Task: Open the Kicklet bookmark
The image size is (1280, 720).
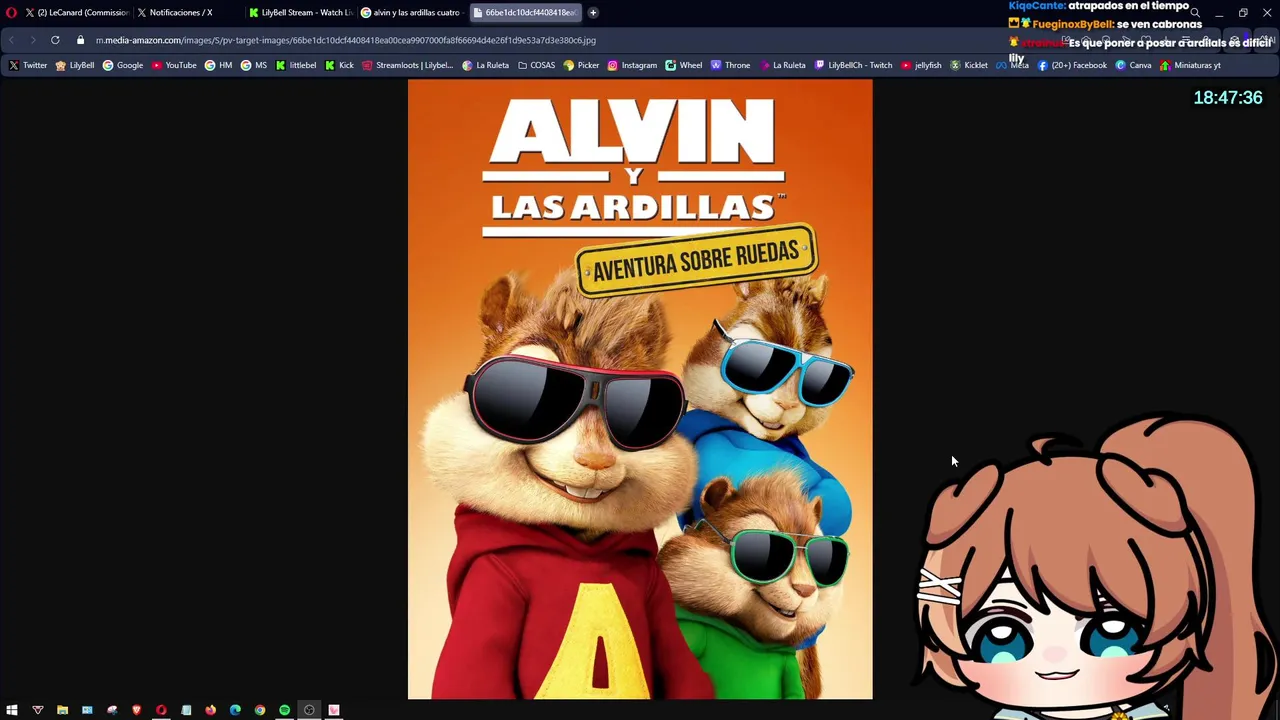Action: point(969,65)
